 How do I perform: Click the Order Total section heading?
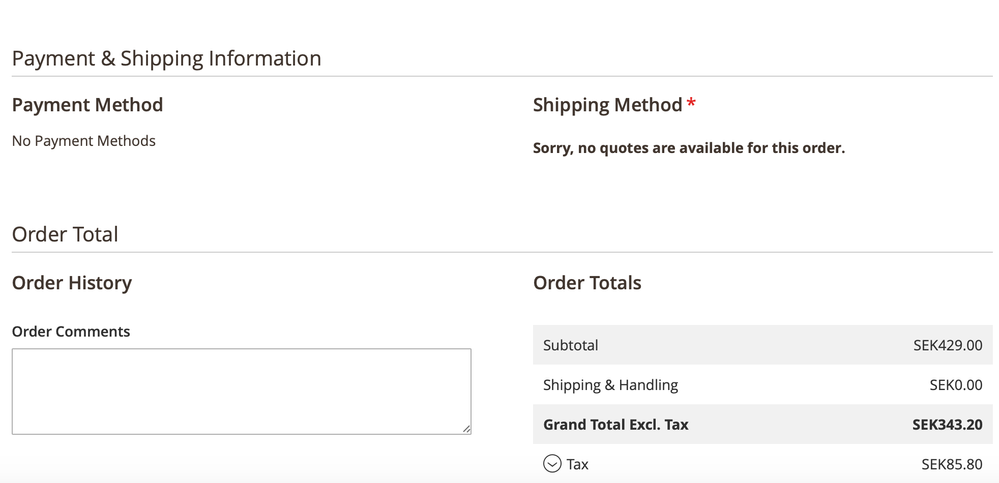(x=65, y=234)
